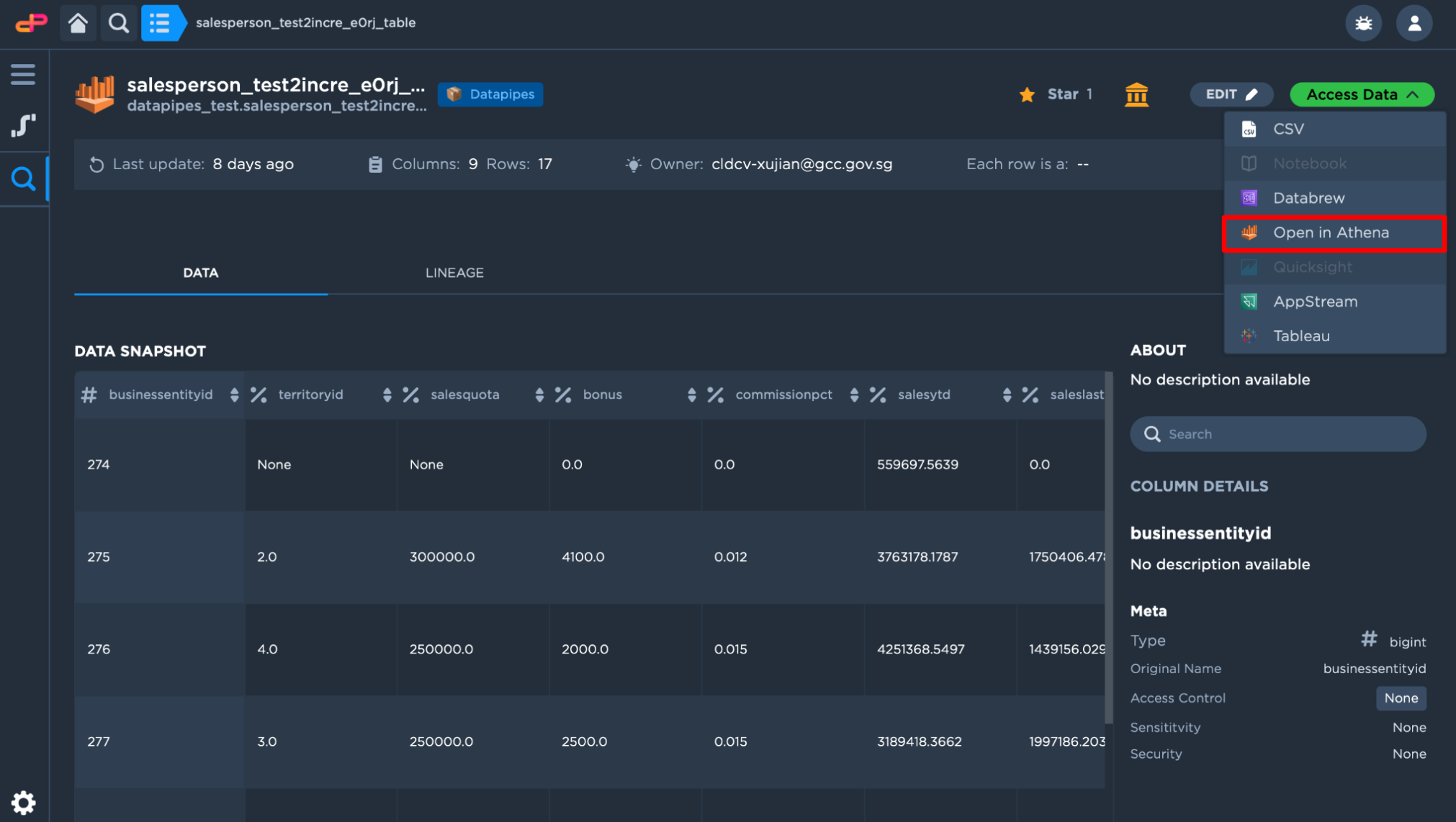Click the last update refresh icon

96,165
